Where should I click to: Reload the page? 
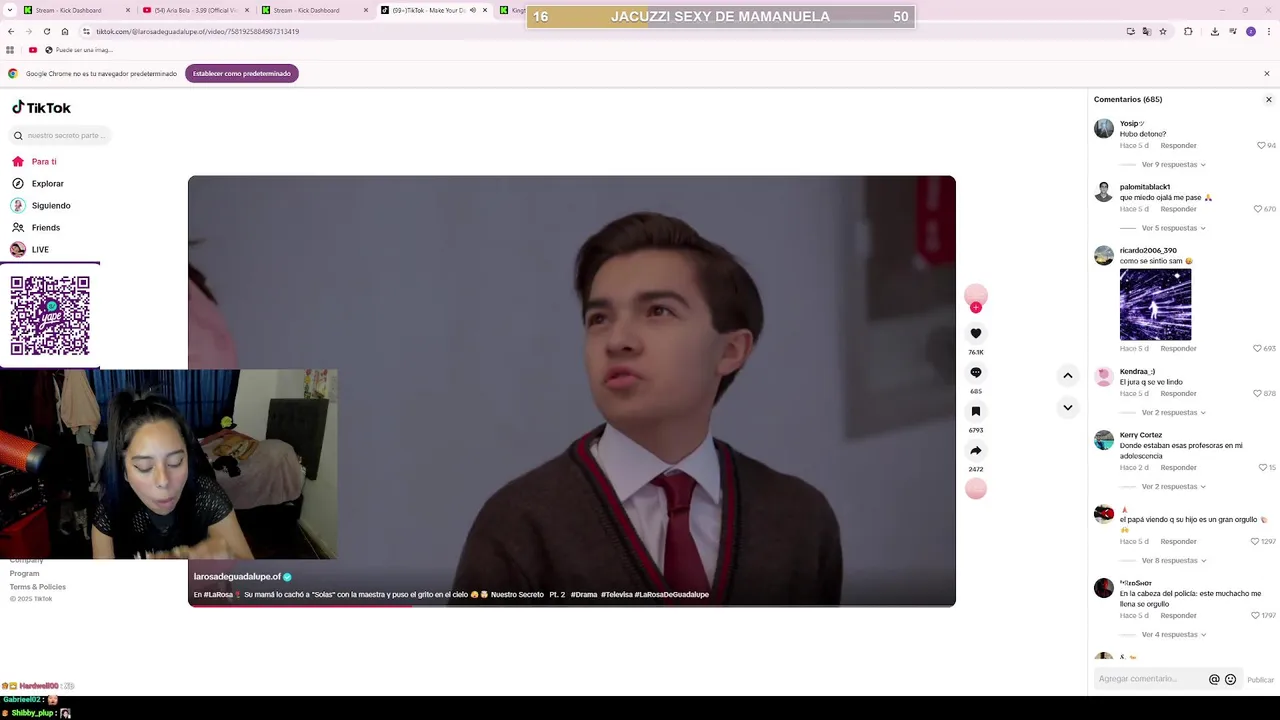[46, 31]
